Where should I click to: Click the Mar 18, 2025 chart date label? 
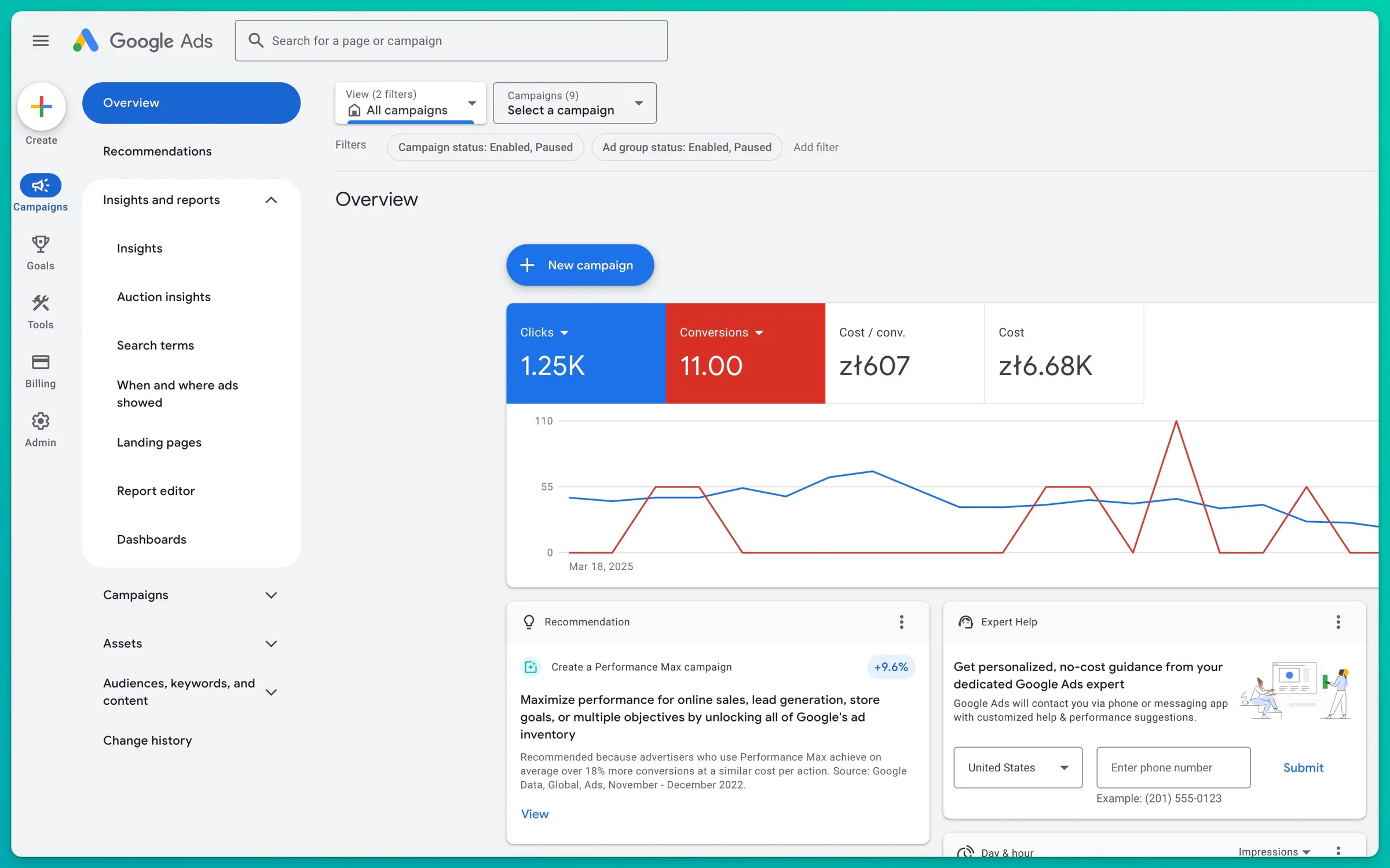coord(601,566)
